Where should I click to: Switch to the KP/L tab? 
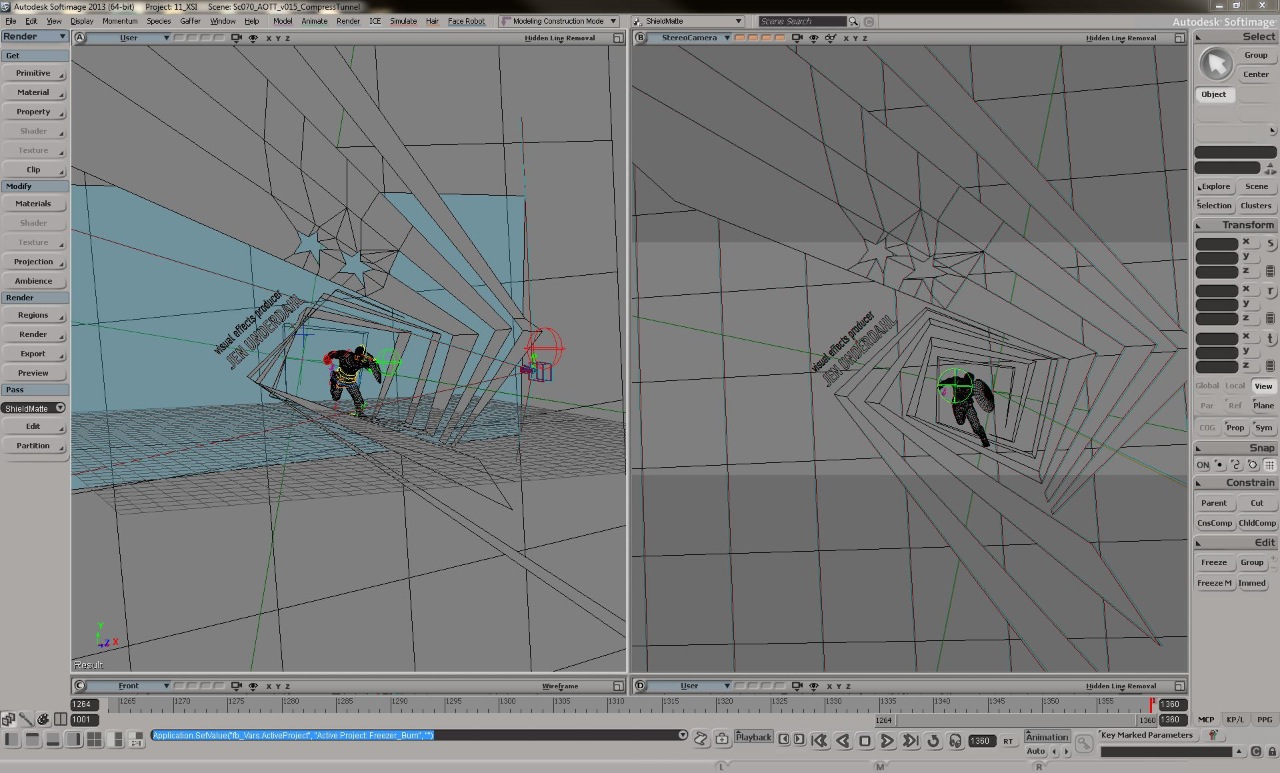1235,719
